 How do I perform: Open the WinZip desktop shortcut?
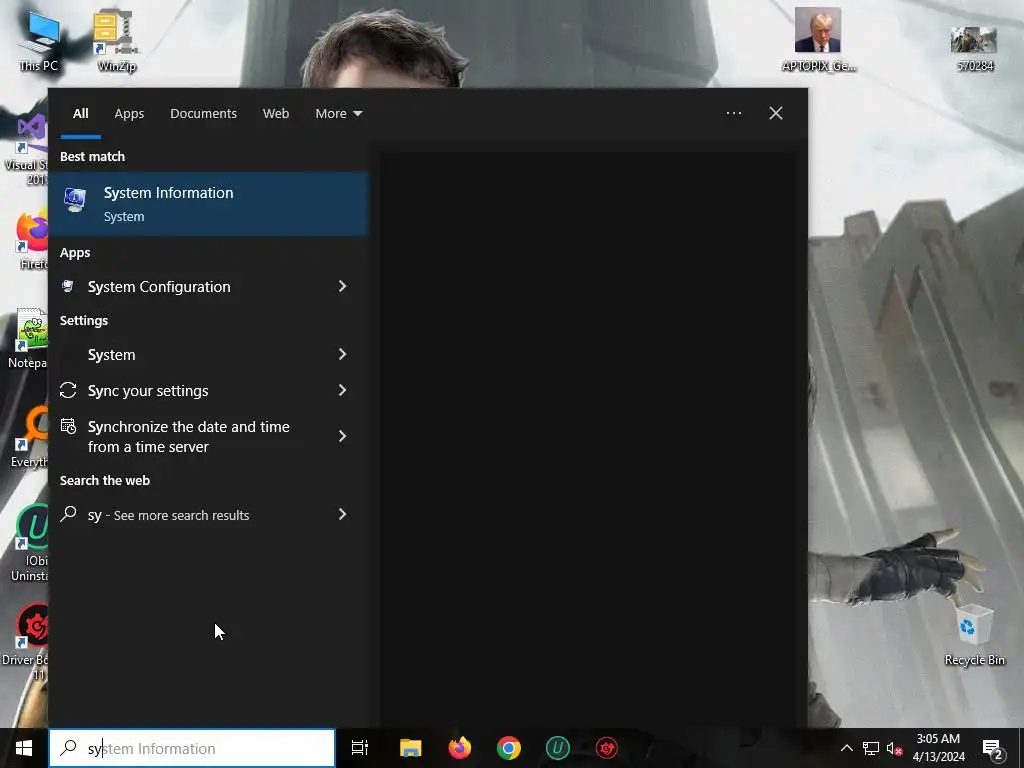click(116, 40)
